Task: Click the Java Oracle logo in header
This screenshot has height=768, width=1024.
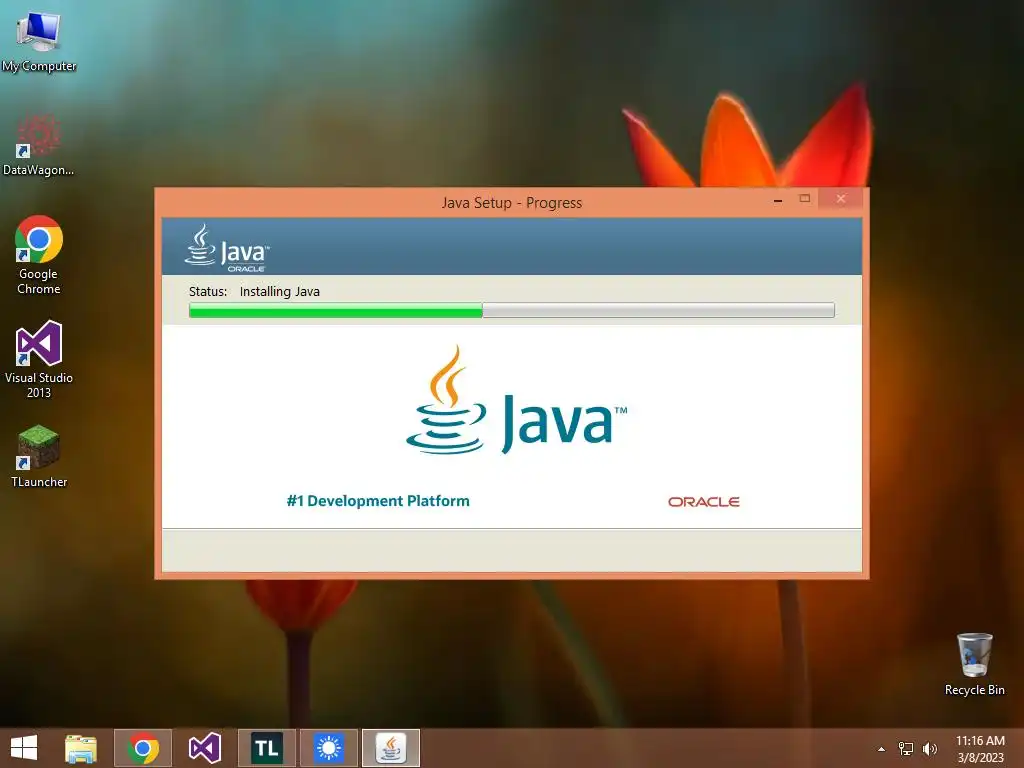Action: (x=227, y=248)
